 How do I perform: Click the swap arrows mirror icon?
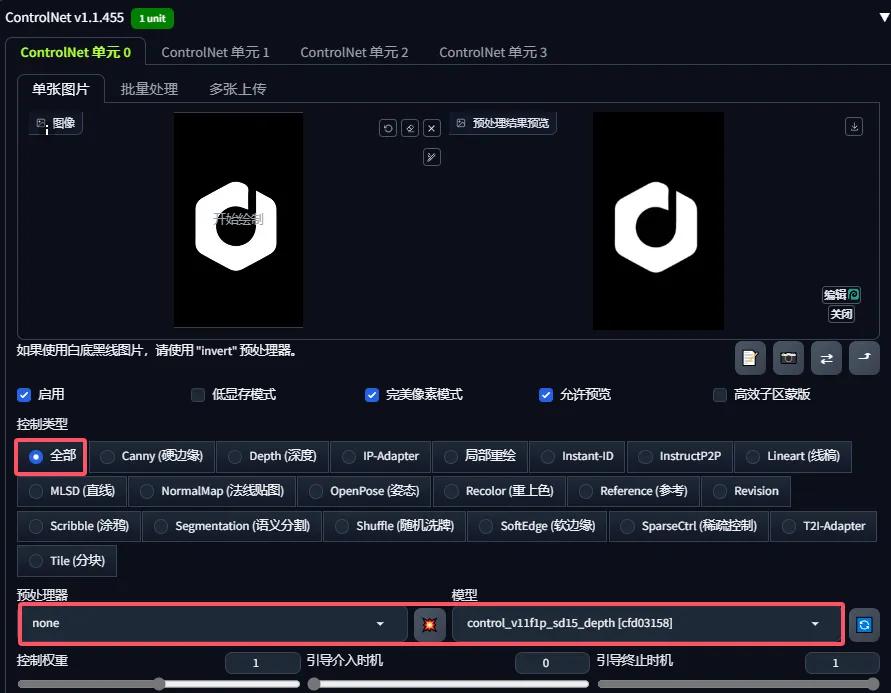coord(827,357)
